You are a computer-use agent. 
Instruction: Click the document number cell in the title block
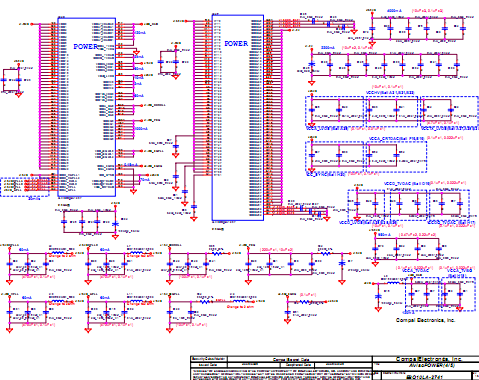tap(425, 377)
